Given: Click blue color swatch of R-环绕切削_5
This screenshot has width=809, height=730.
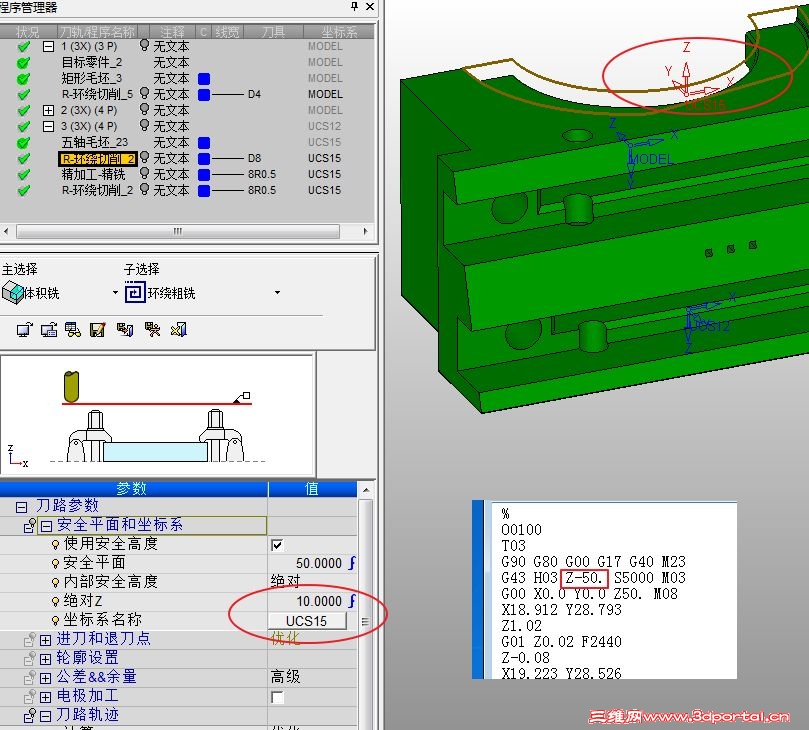Looking at the screenshot, I should tap(204, 95).
